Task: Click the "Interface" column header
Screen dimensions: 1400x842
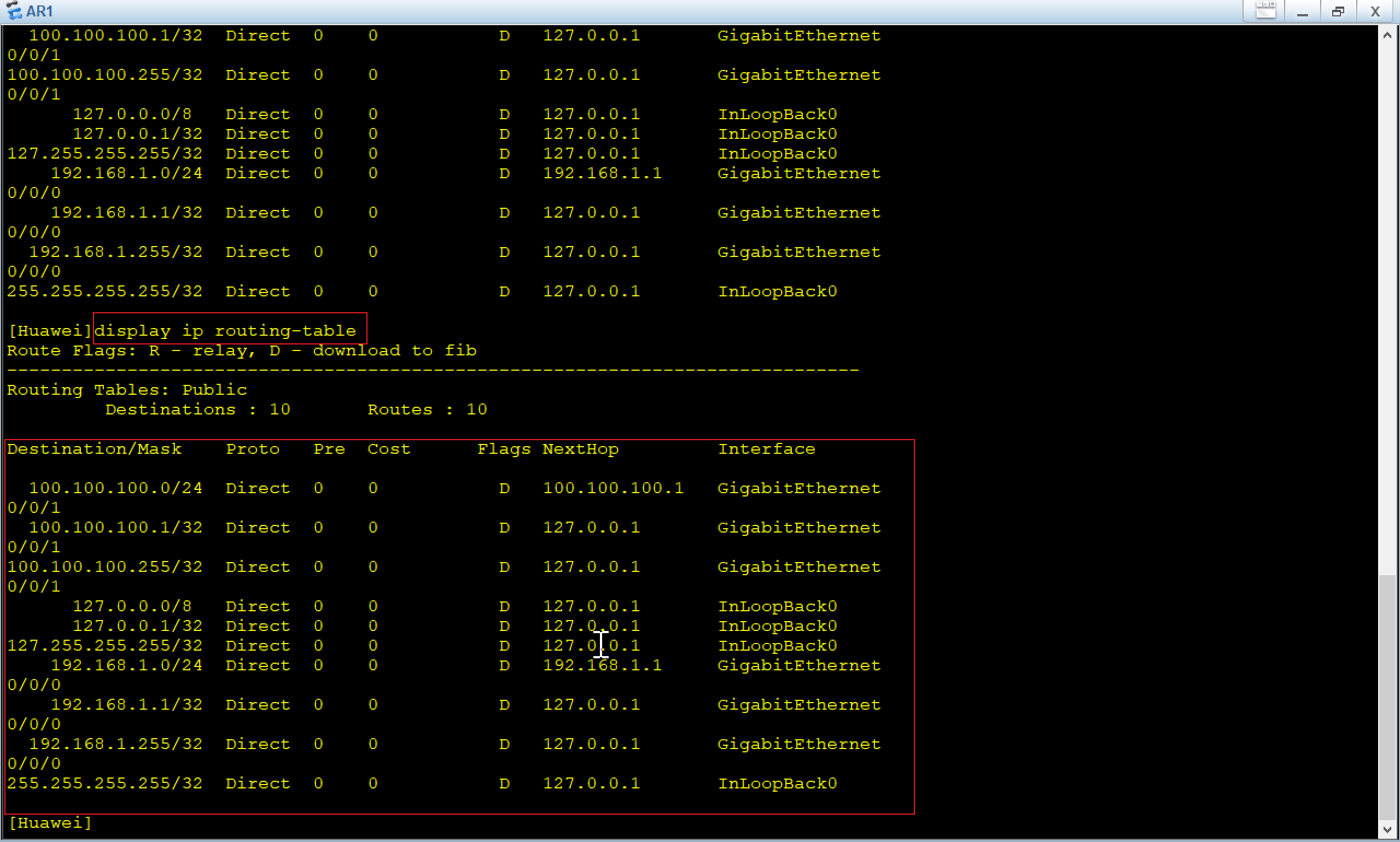Action: pos(767,448)
